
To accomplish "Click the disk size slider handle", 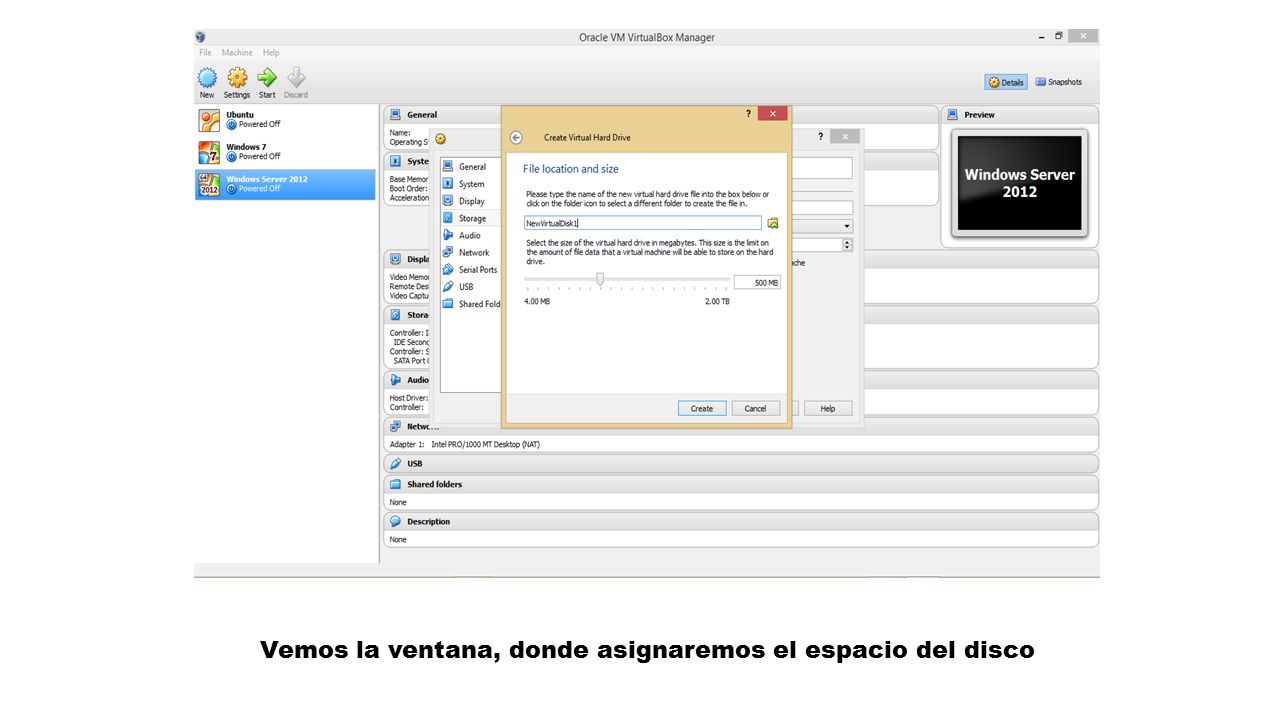I will 600,280.
